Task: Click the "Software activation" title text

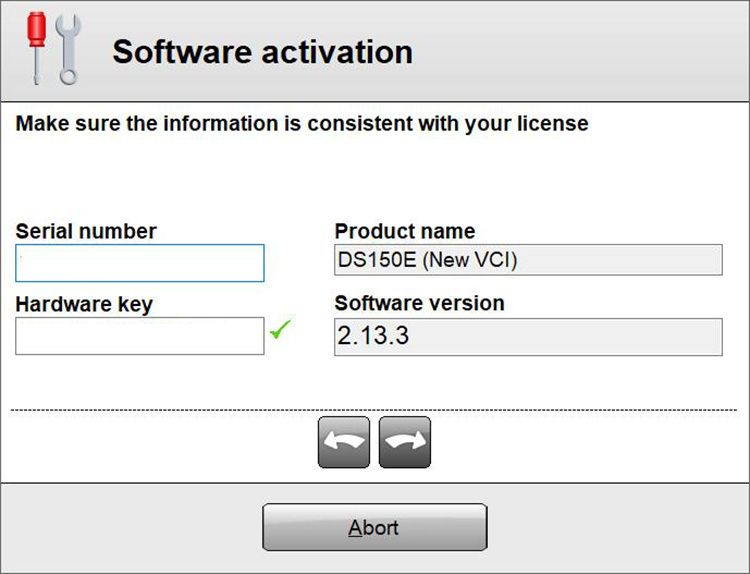Action: [x=262, y=52]
